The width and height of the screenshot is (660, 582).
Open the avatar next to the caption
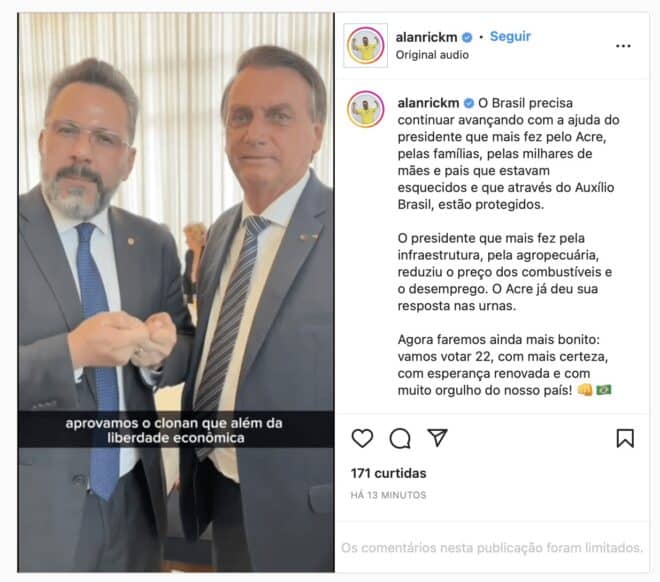click(x=365, y=109)
